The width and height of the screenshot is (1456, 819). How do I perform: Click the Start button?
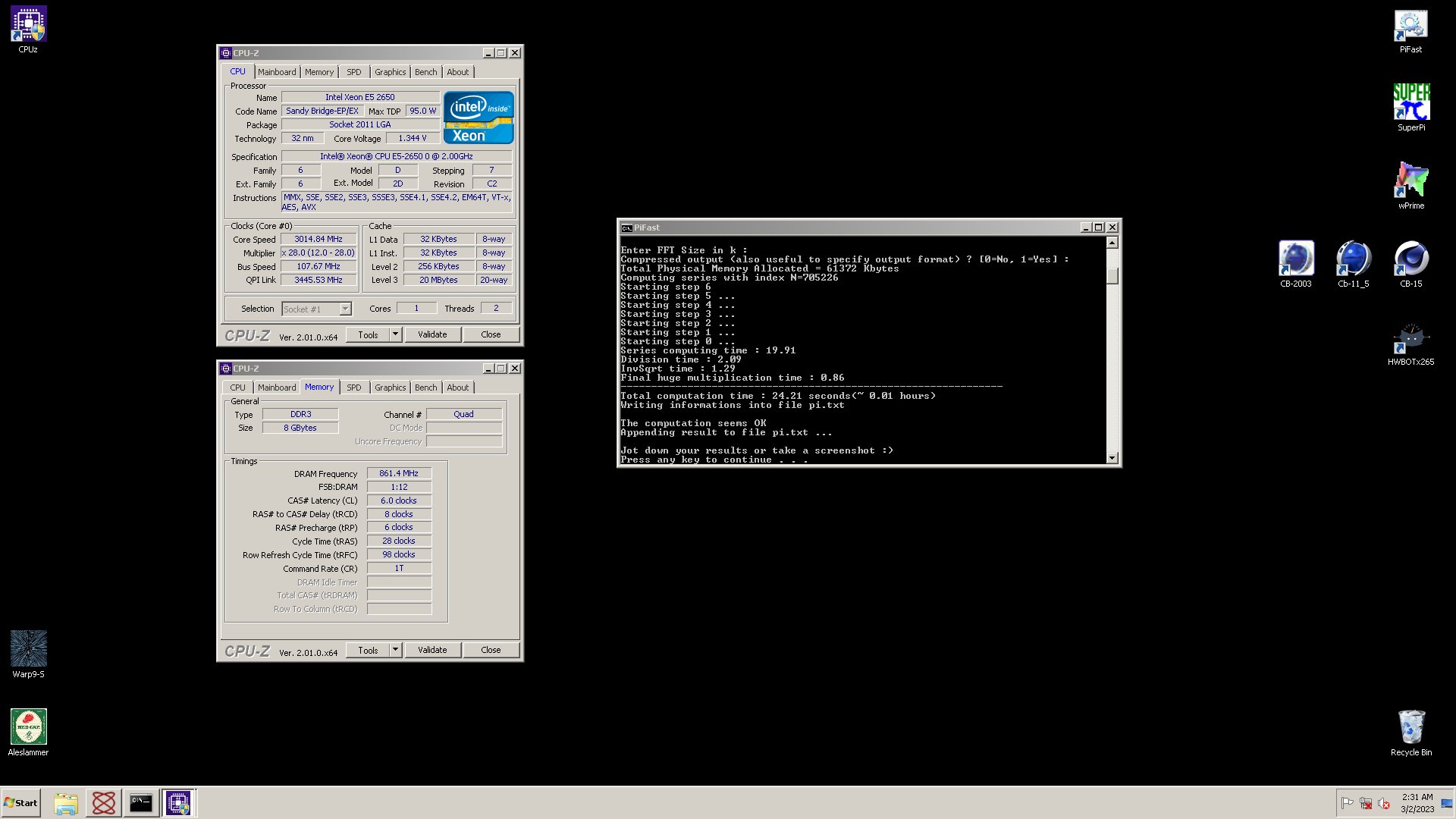point(21,803)
